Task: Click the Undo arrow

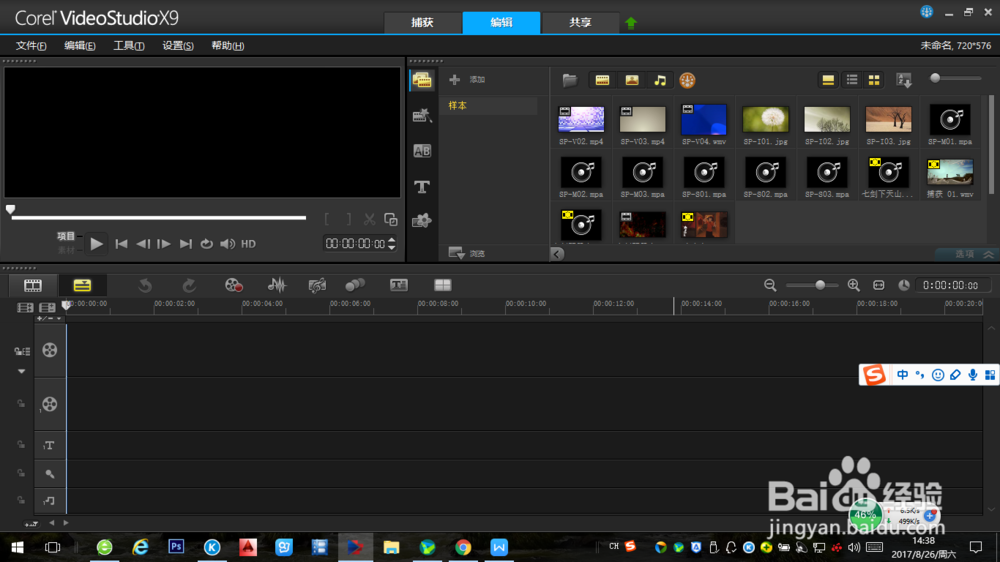Action: click(145, 285)
